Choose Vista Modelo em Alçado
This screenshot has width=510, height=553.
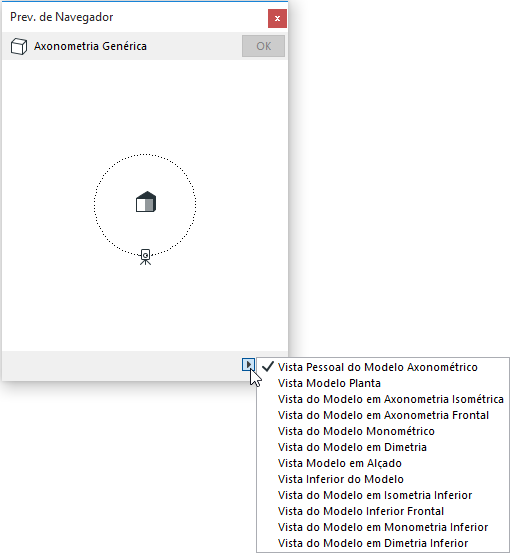pos(383,463)
